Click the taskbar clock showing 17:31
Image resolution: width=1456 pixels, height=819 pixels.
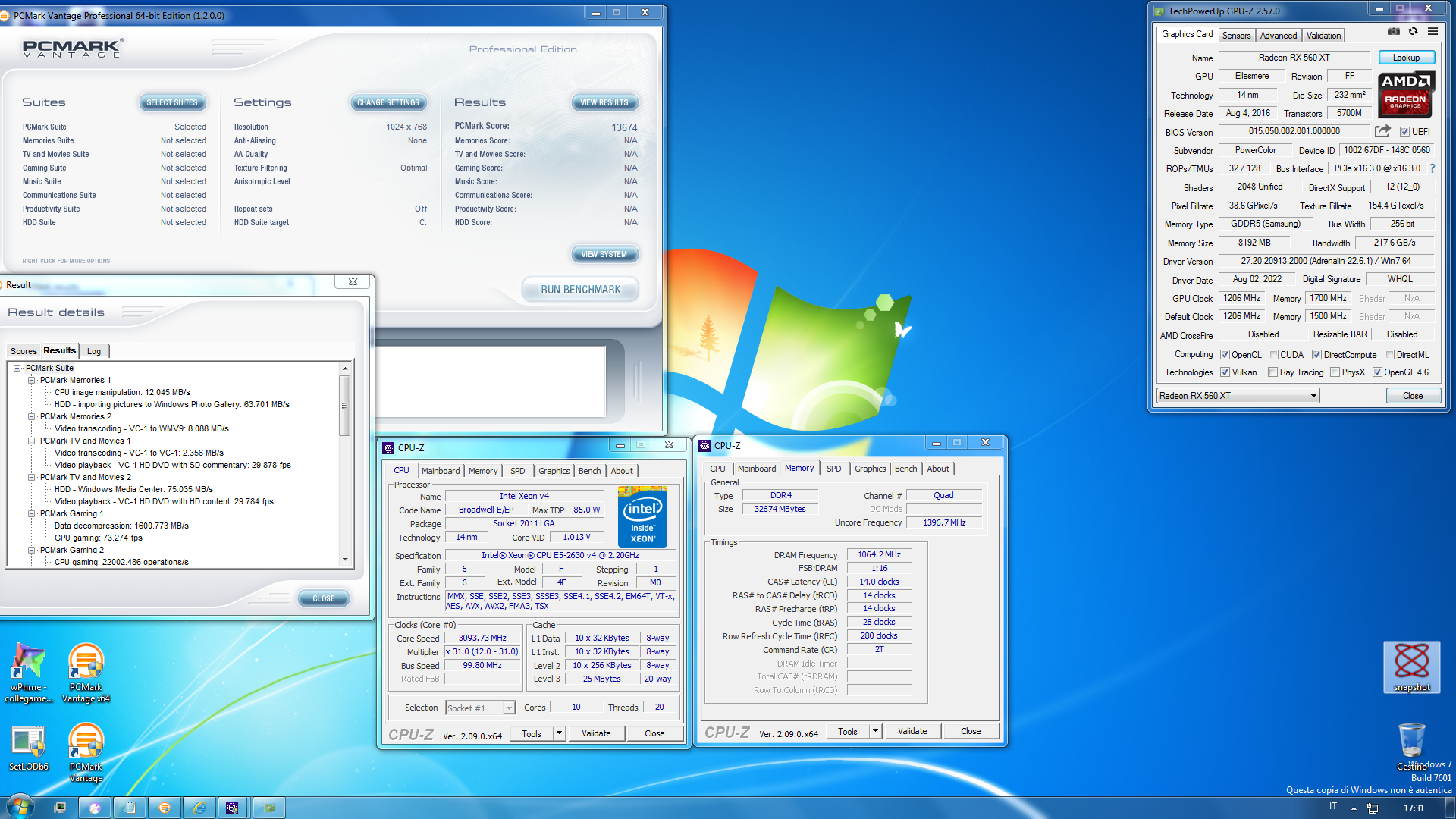1414,808
